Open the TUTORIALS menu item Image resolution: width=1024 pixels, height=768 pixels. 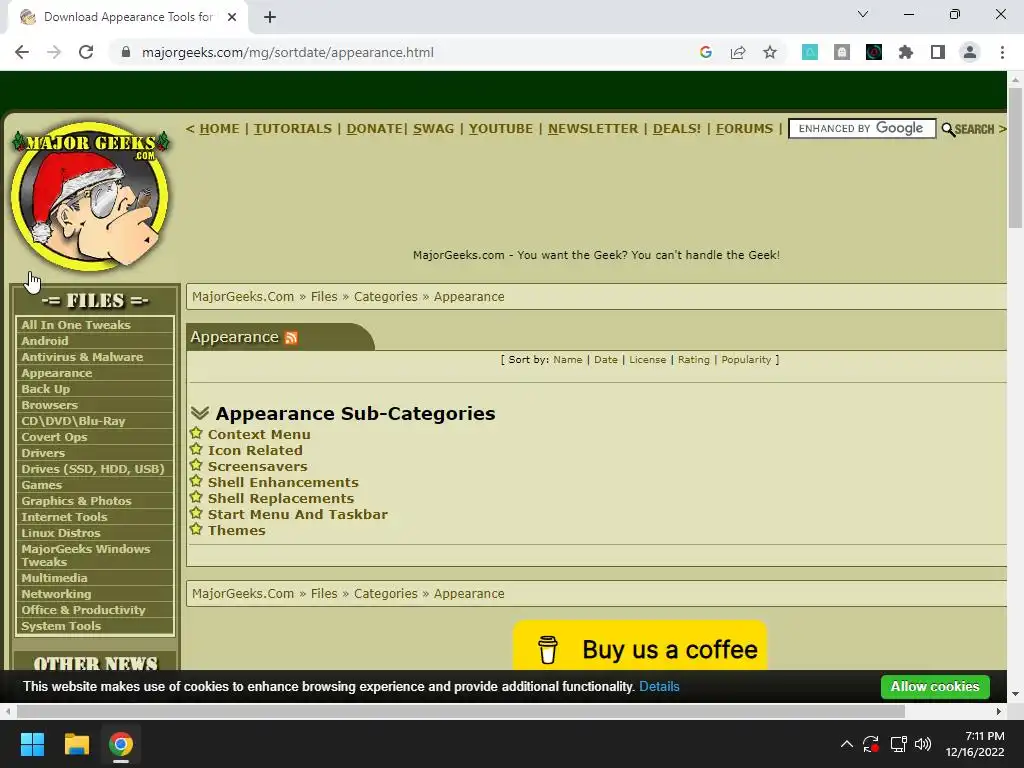[293, 129]
